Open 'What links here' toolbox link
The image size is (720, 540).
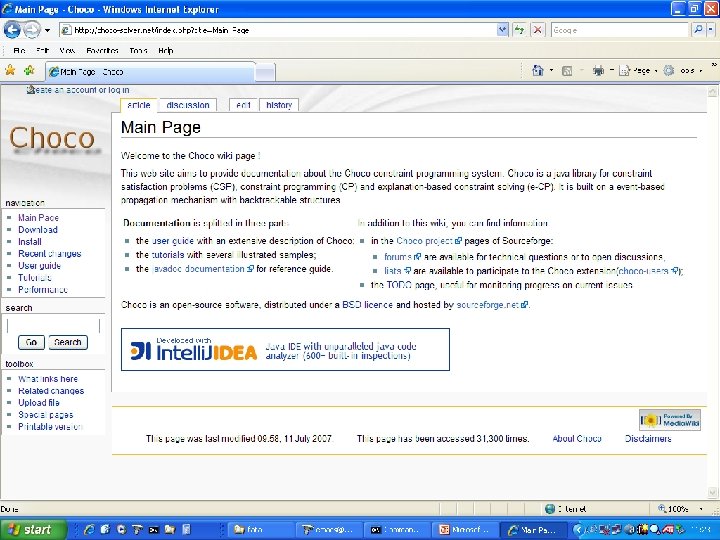[x=48, y=379]
